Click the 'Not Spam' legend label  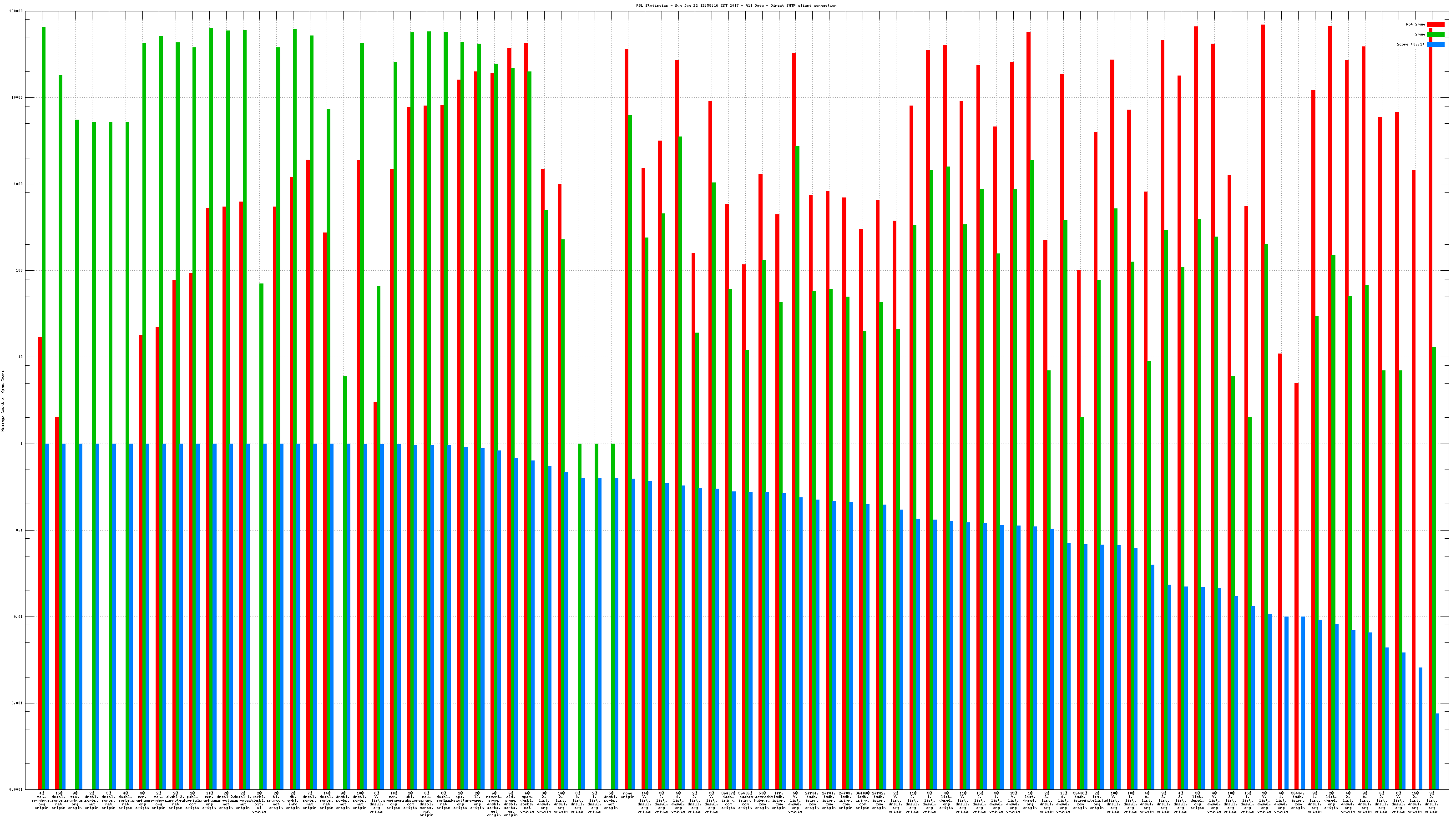(1416, 24)
